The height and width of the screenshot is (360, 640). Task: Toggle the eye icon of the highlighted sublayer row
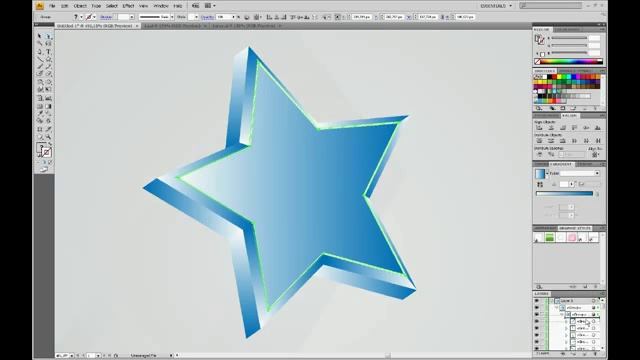537,315
